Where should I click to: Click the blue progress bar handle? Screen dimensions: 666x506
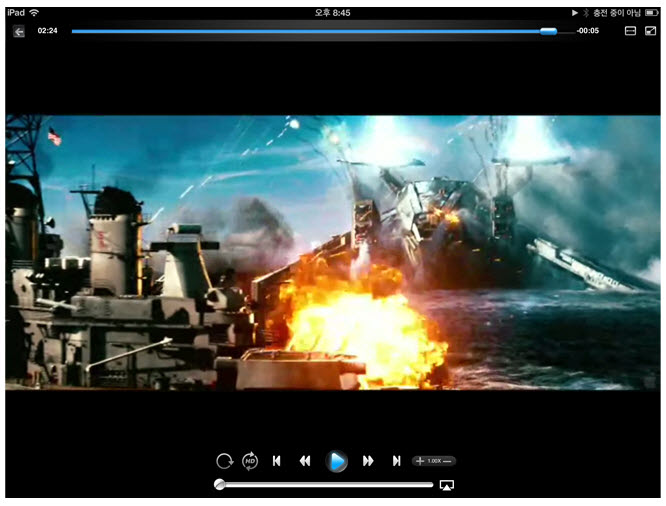(x=548, y=31)
